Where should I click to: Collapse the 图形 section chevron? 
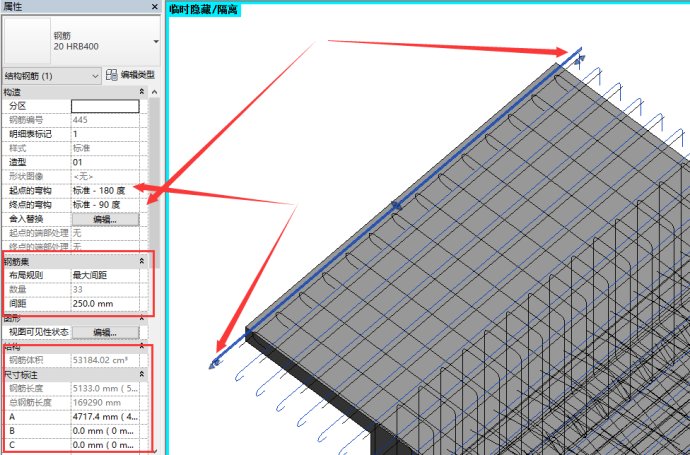click(x=141, y=318)
